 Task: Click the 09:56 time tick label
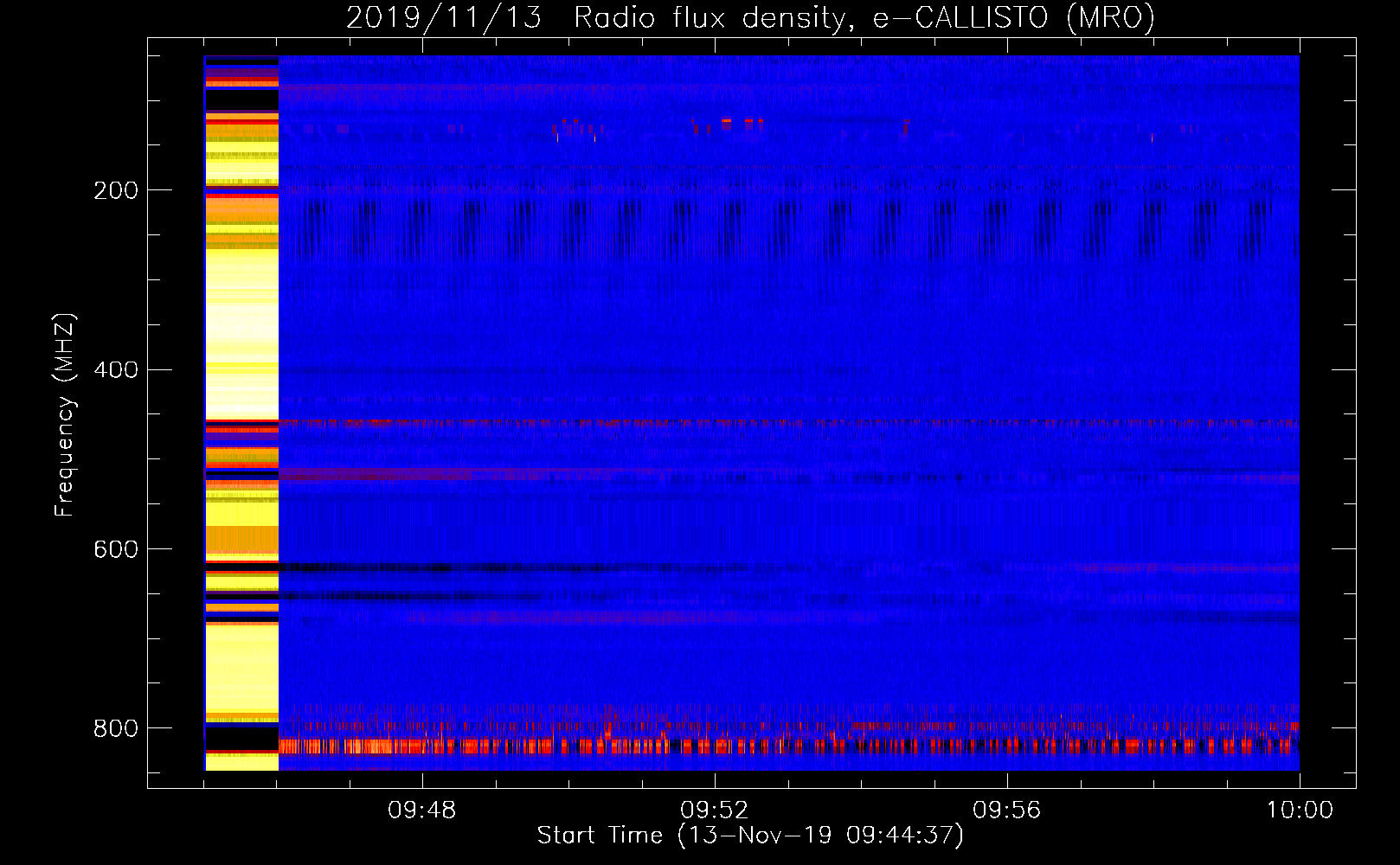click(1007, 811)
